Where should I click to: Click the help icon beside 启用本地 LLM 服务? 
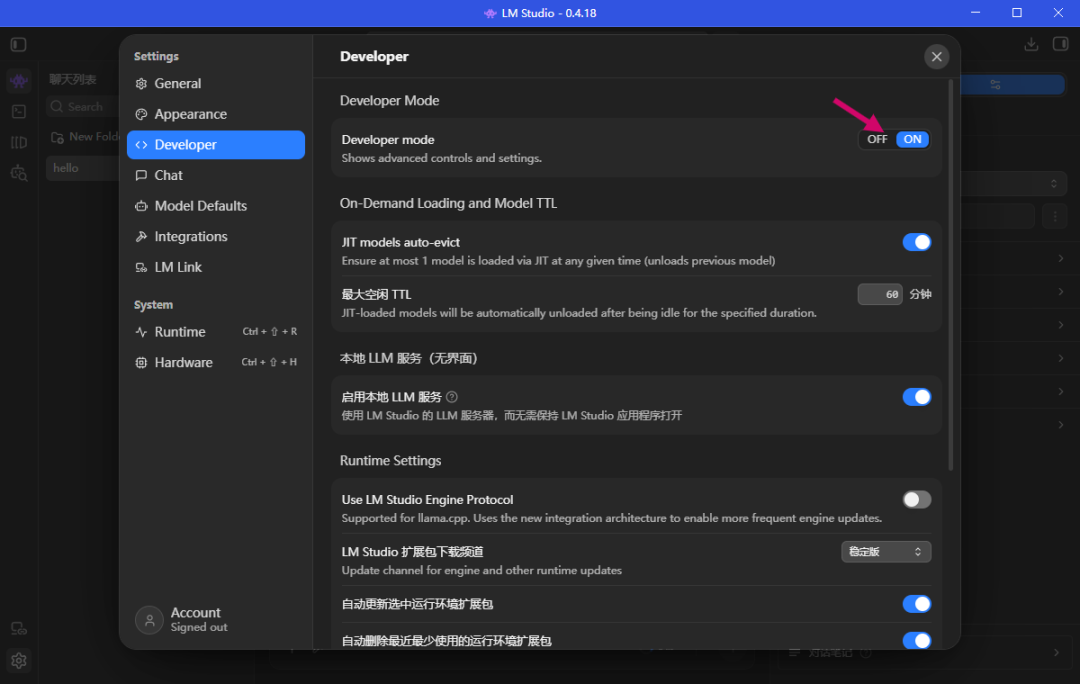(452, 397)
